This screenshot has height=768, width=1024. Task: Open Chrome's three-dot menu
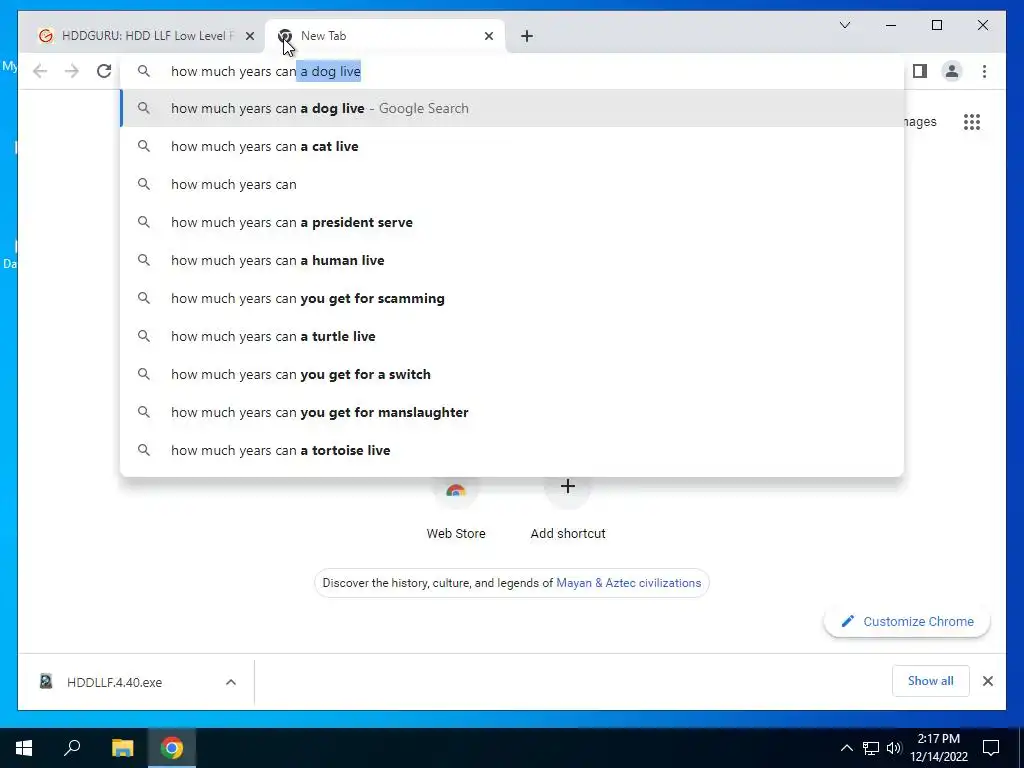(984, 71)
